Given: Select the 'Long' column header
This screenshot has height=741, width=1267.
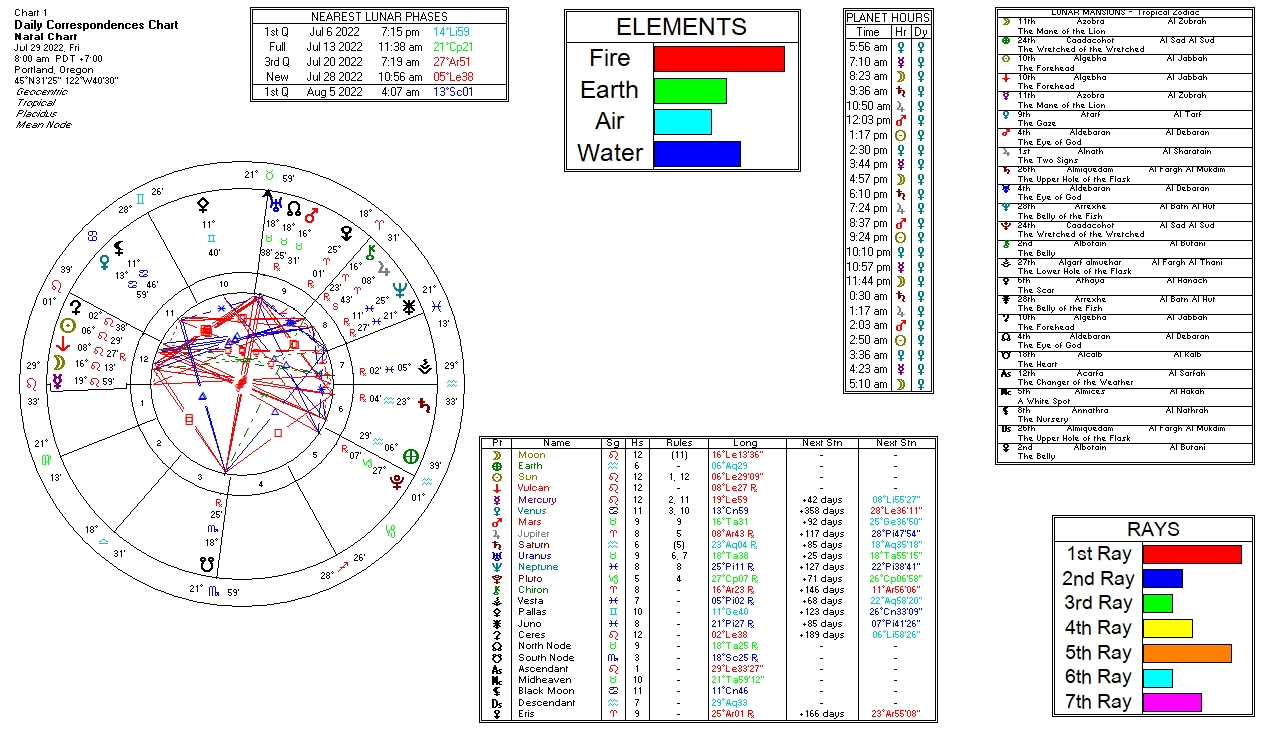Looking at the screenshot, I should pyautogui.click(x=745, y=443).
